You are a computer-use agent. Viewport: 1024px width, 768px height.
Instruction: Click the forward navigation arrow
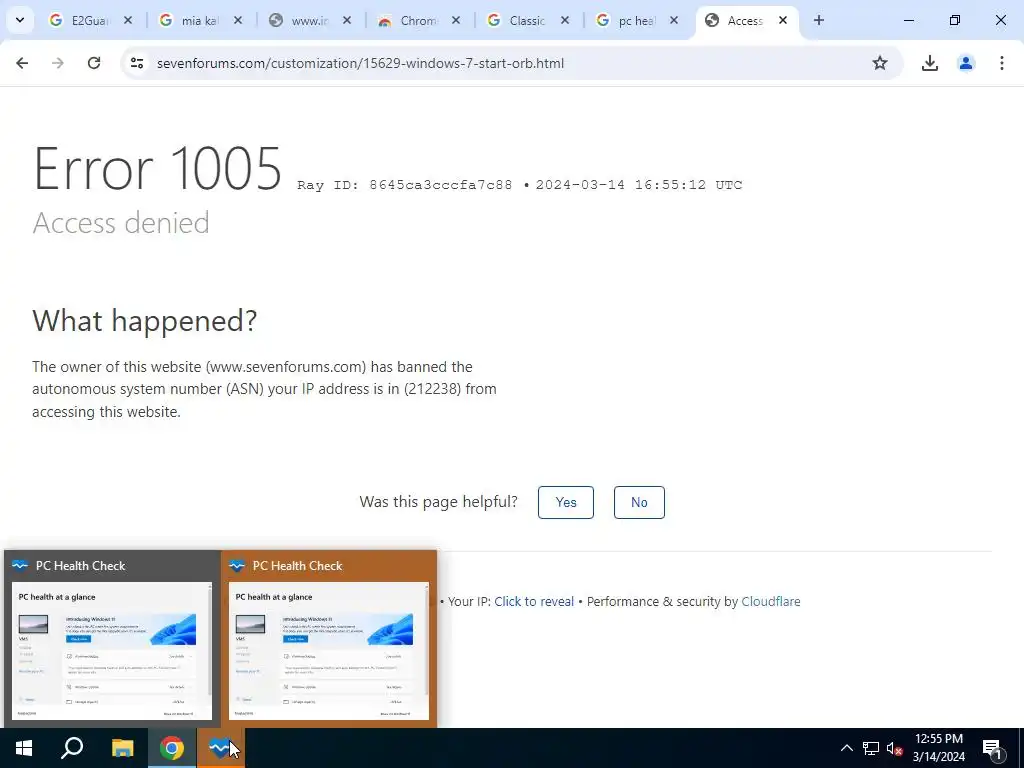[58, 63]
